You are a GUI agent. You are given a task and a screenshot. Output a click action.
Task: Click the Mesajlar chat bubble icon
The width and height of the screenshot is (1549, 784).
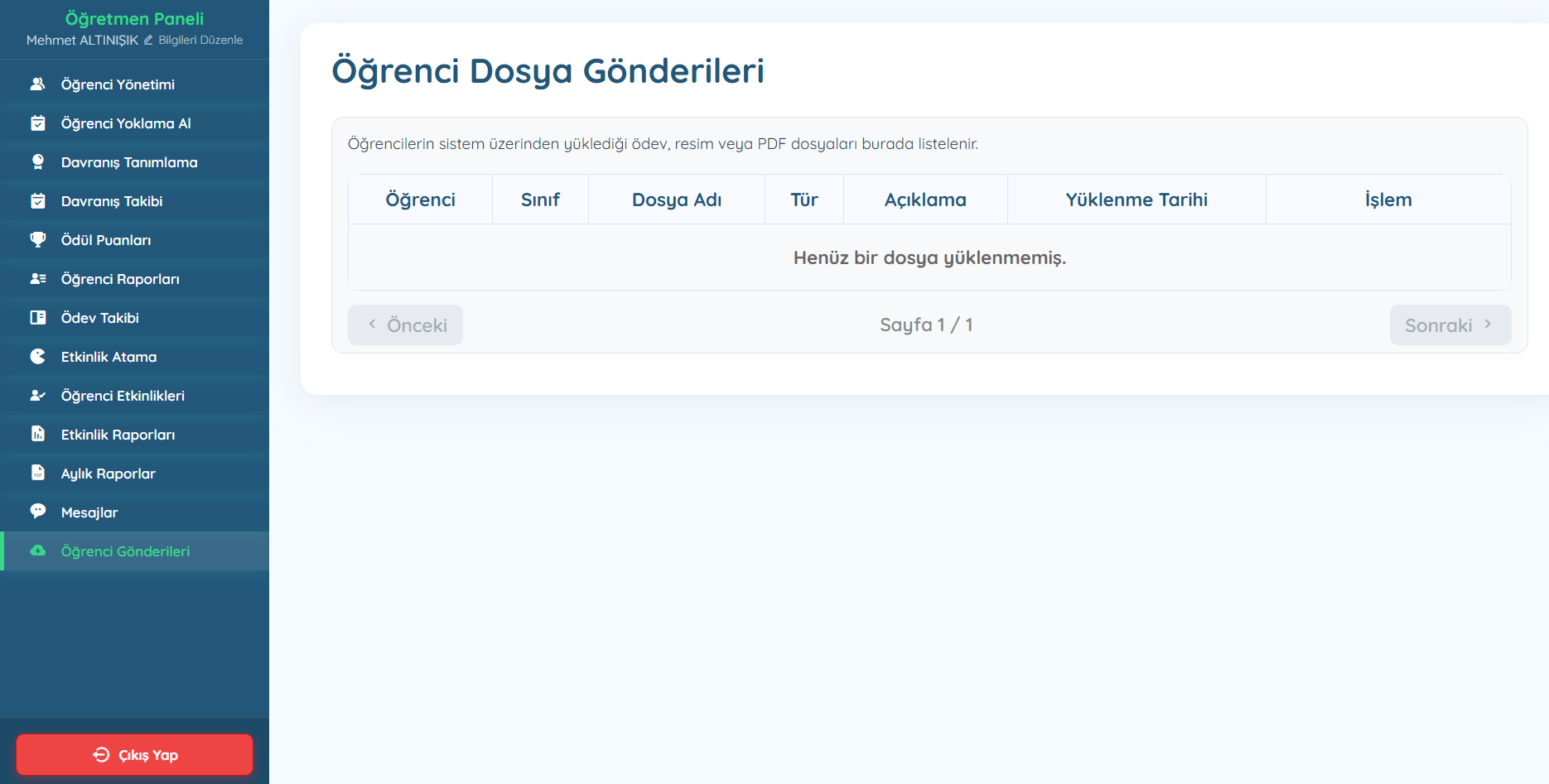(38, 512)
